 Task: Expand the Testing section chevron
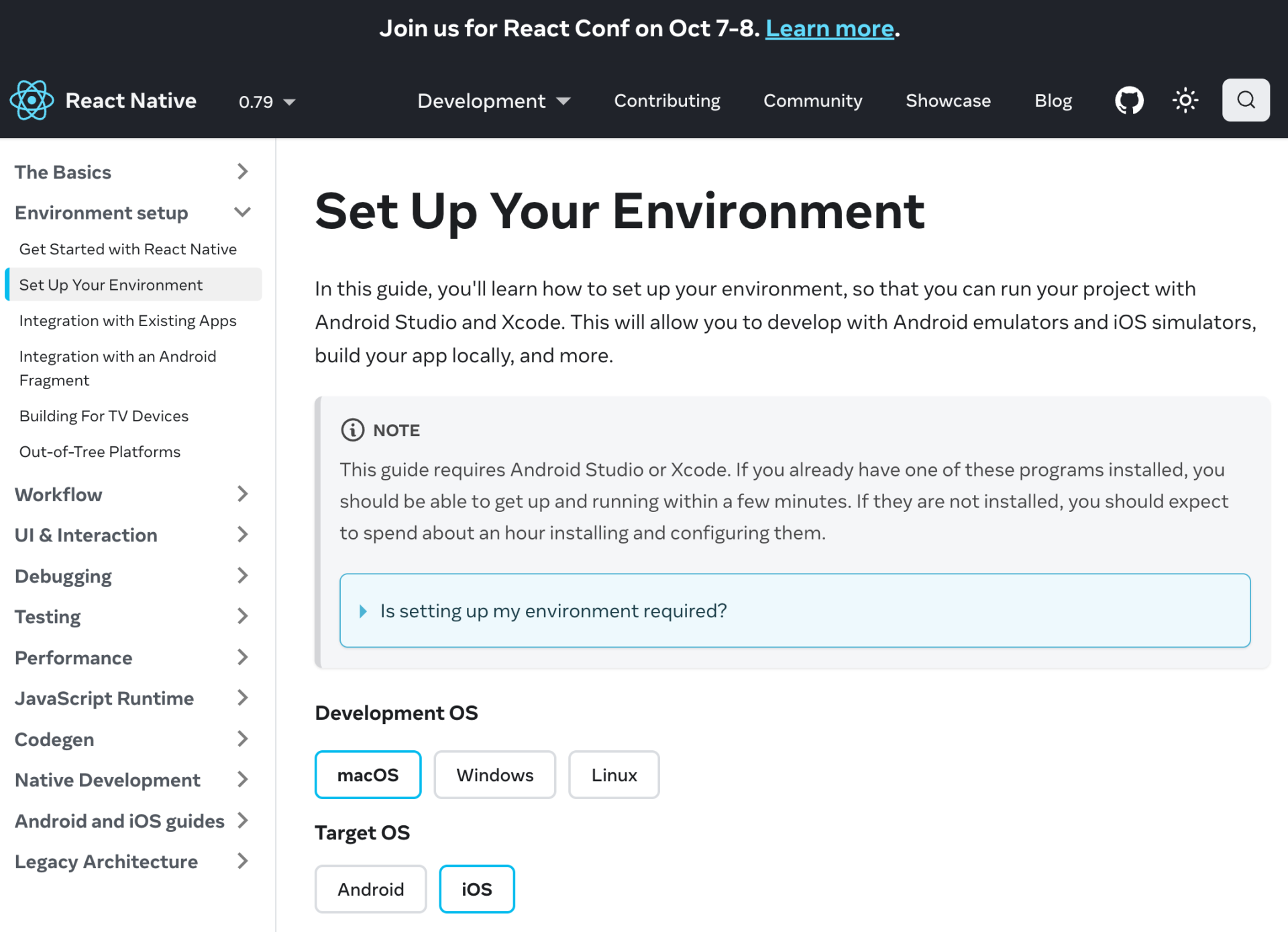pyautogui.click(x=243, y=617)
